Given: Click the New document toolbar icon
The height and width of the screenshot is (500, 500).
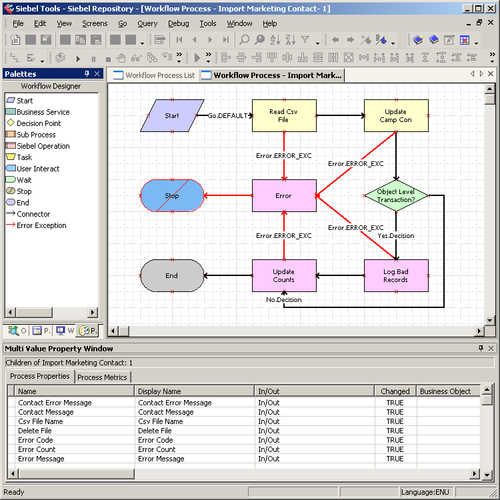Looking at the screenshot, I should (15, 40).
